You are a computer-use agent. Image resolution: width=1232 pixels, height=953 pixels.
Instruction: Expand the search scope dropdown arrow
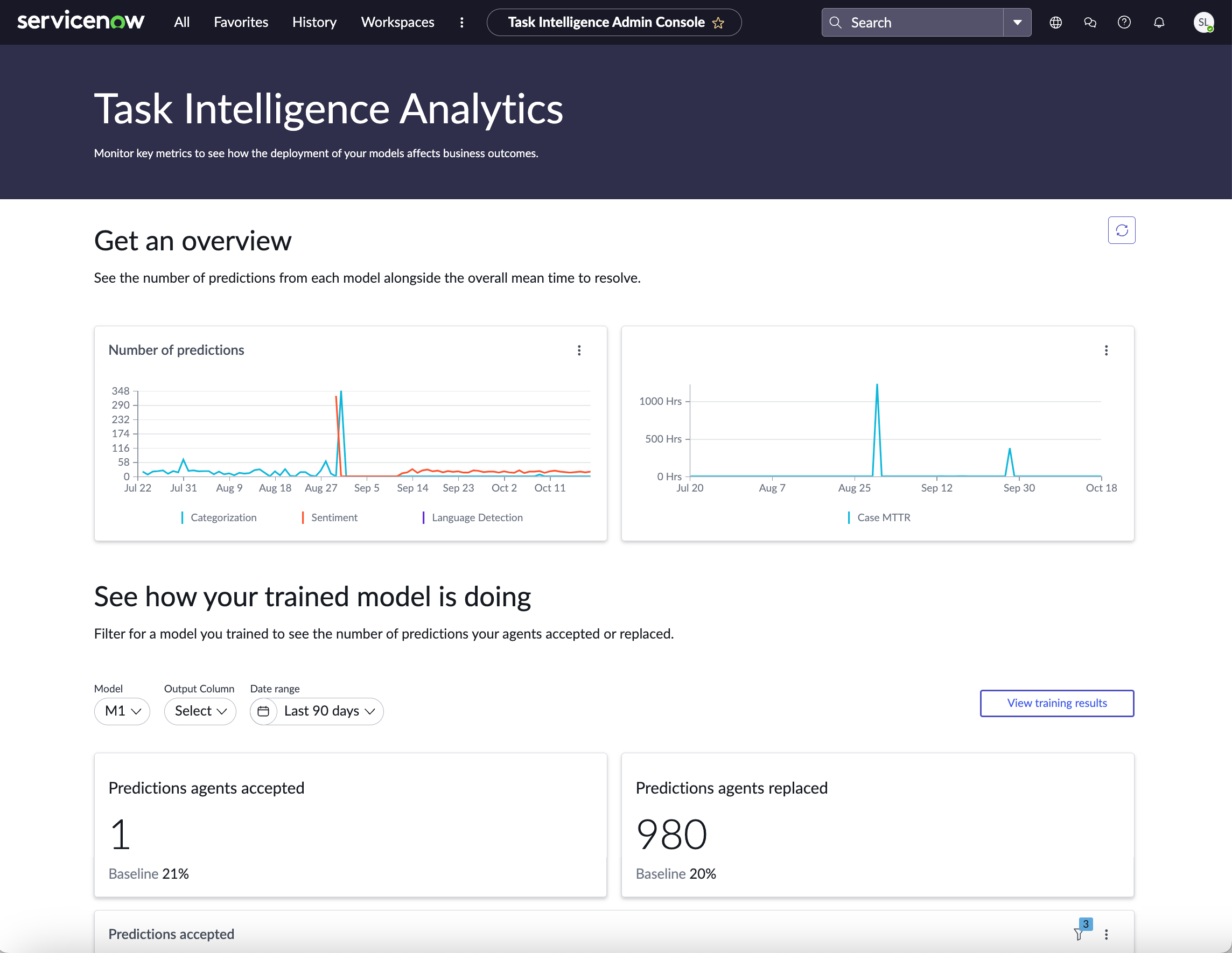pos(1018,22)
